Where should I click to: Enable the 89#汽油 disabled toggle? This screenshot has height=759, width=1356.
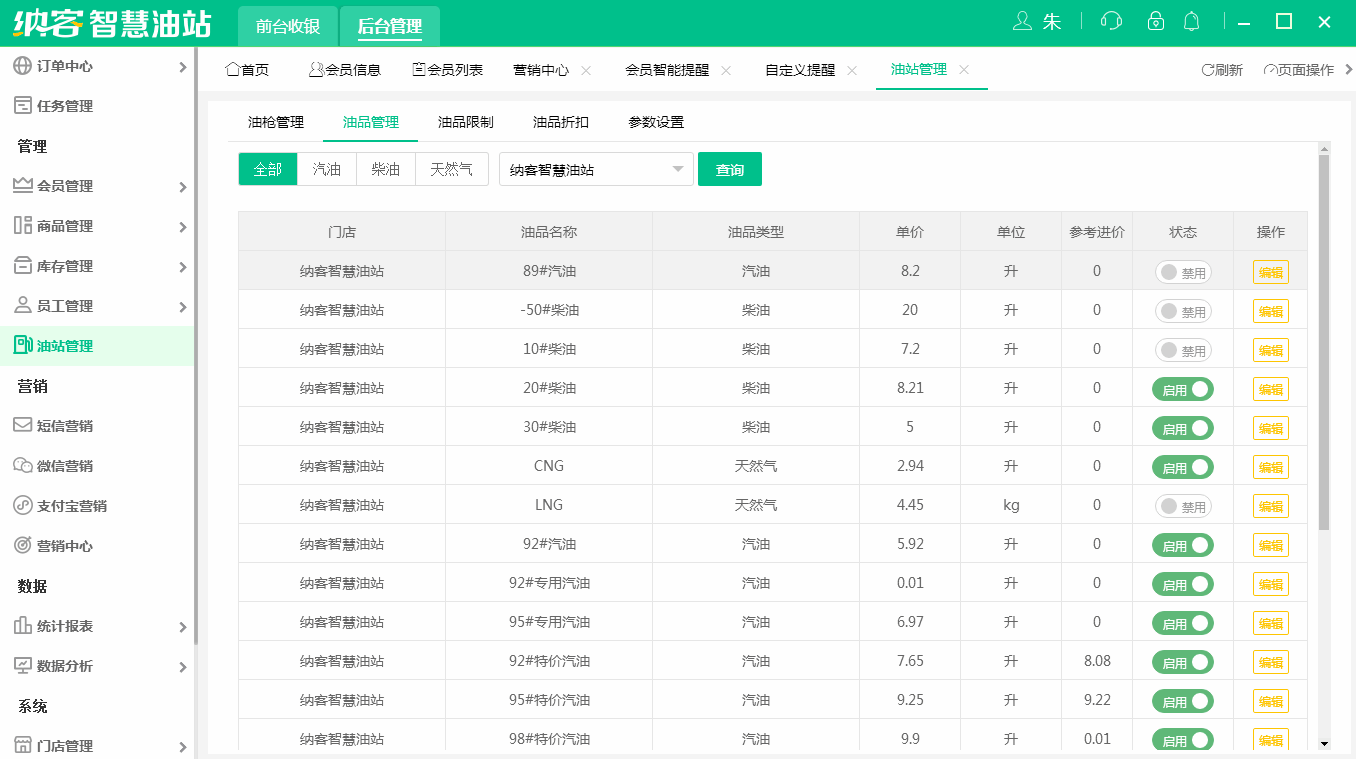pos(1183,271)
